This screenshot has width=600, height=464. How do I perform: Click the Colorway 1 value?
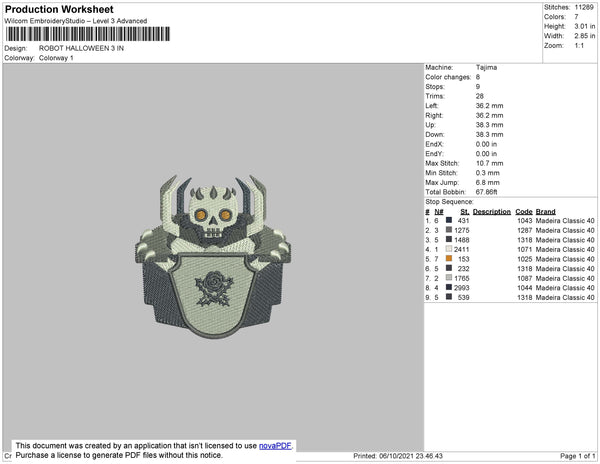pos(56,58)
